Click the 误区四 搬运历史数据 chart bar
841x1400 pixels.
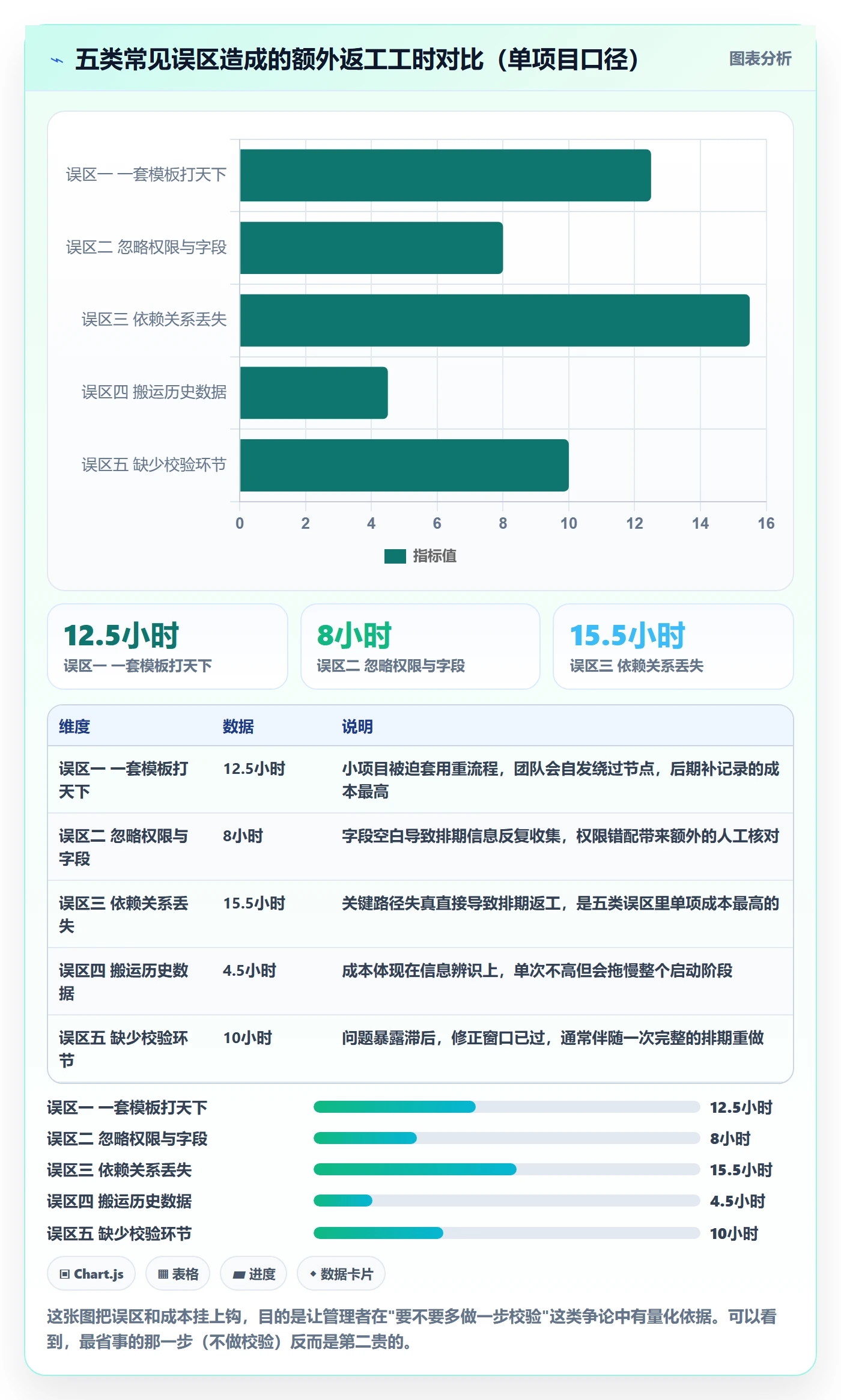tap(314, 393)
